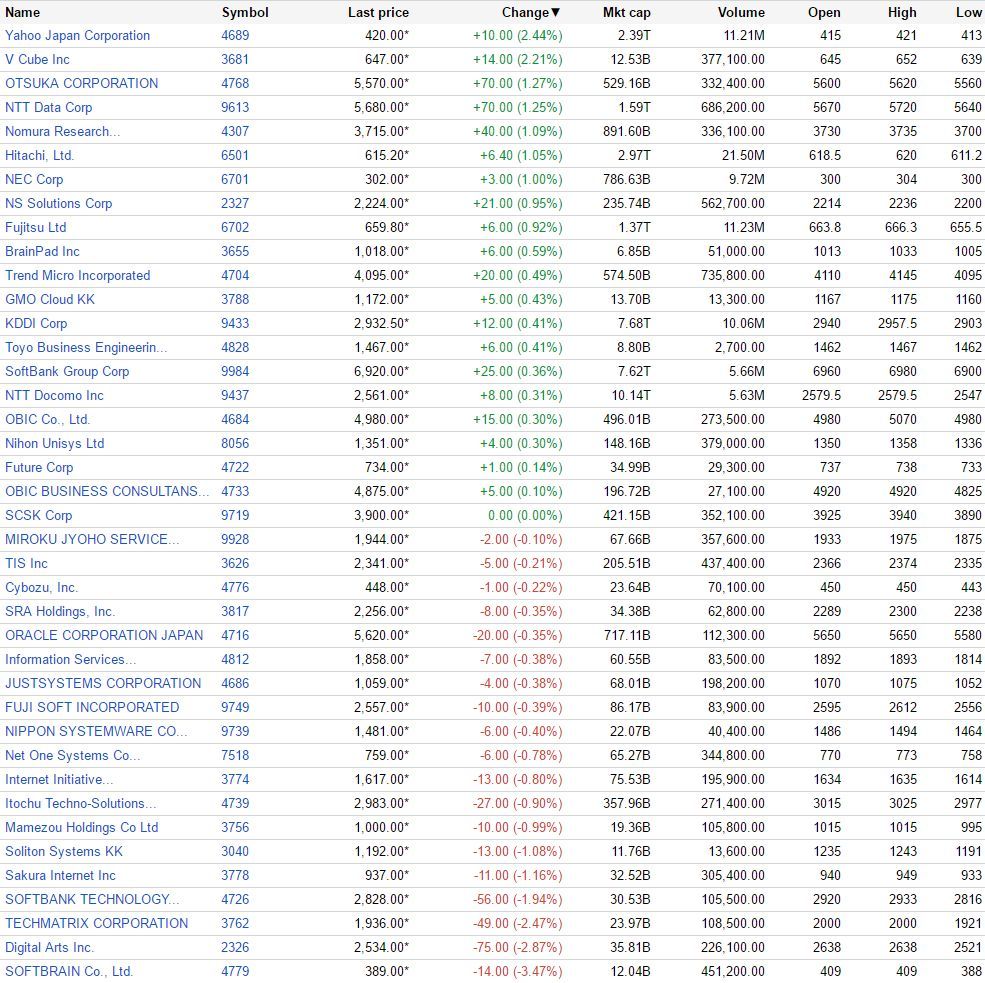Open NTT Data Corp link
985x983 pixels.
48,107
